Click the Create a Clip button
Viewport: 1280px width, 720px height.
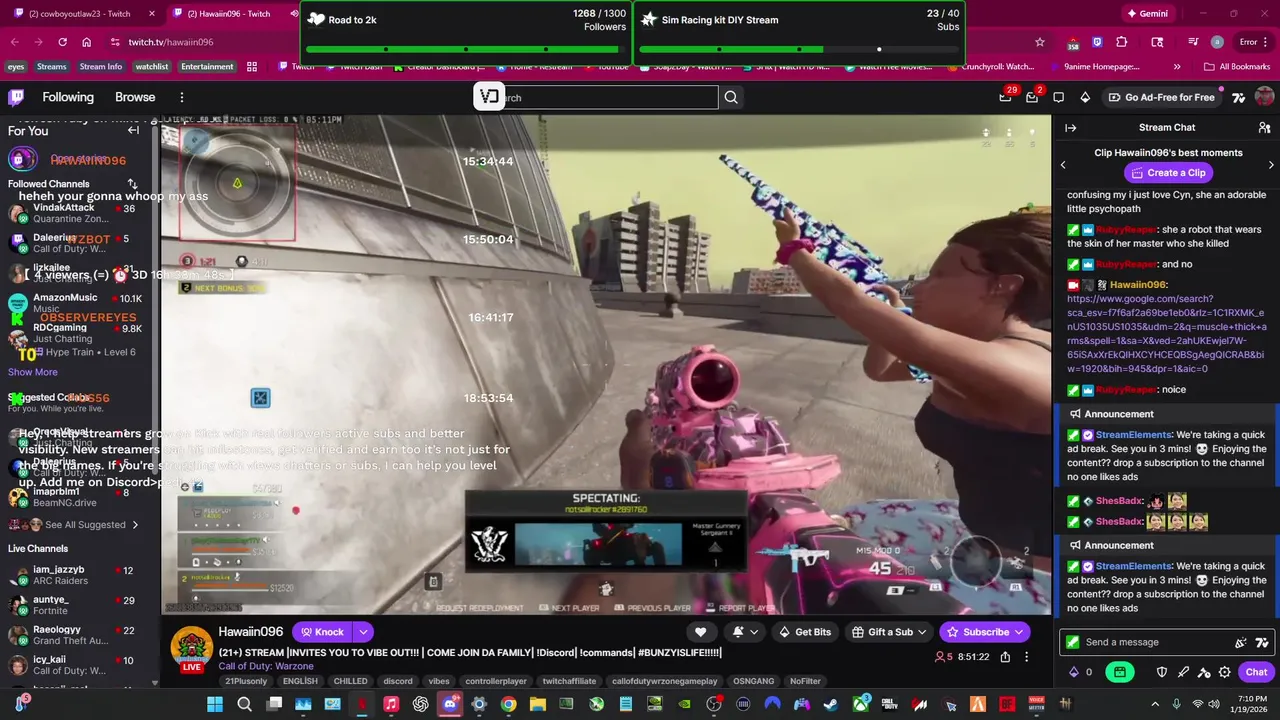1168,173
